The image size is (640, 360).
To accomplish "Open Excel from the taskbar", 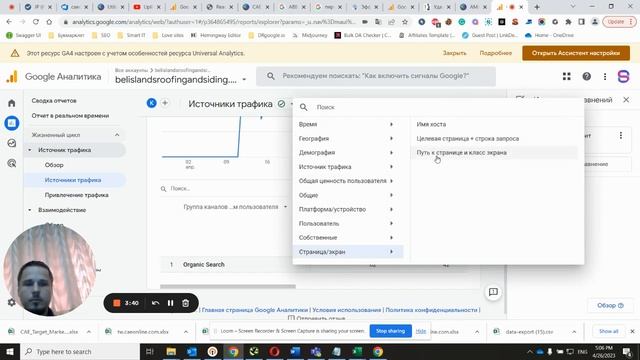I will (x=357, y=351).
